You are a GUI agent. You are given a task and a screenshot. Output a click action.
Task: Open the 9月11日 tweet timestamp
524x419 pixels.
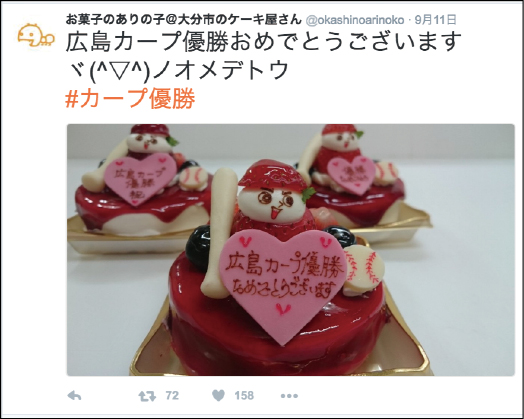tap(435, 20)
